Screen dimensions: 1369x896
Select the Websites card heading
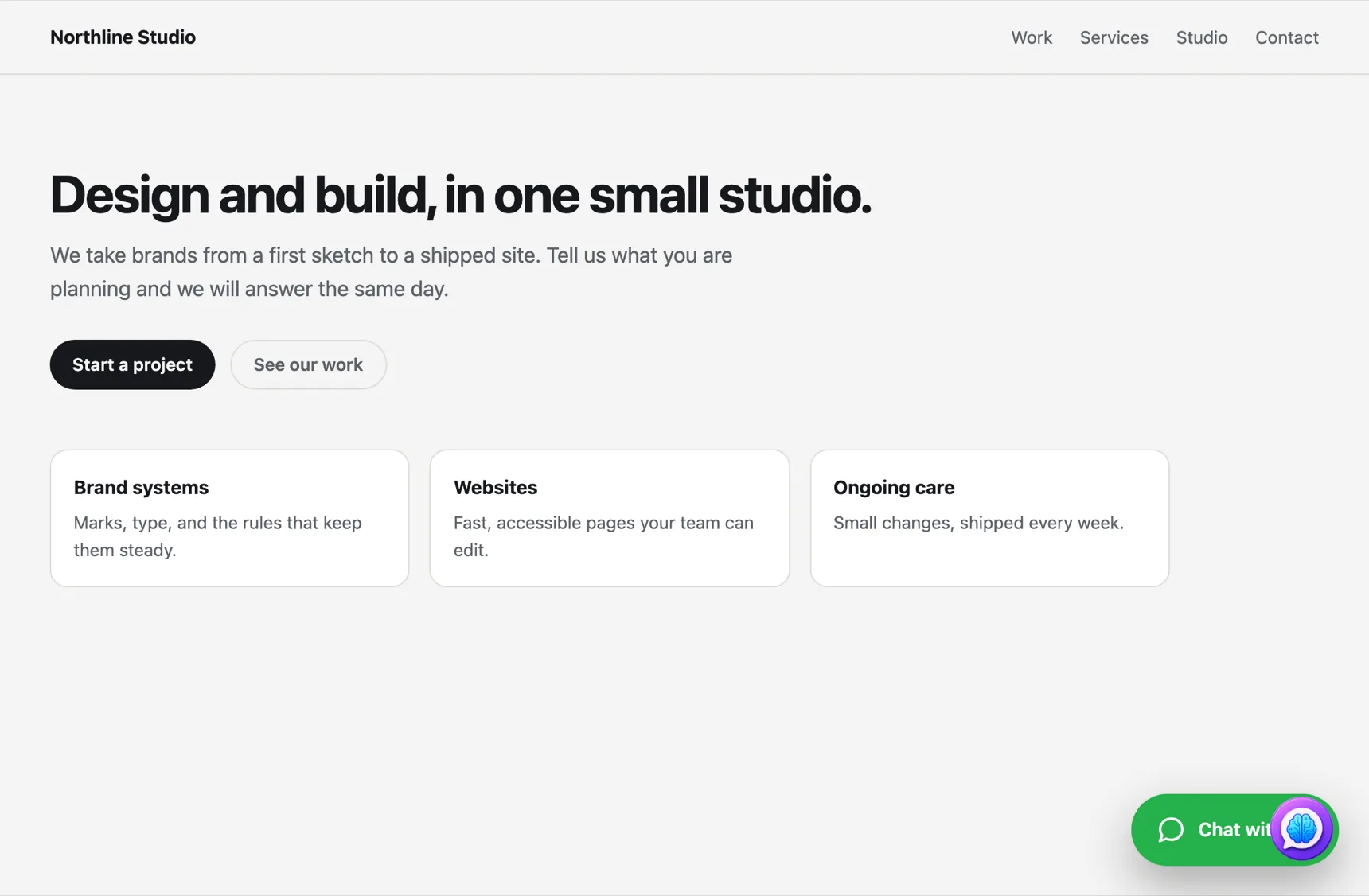(495, 487)
